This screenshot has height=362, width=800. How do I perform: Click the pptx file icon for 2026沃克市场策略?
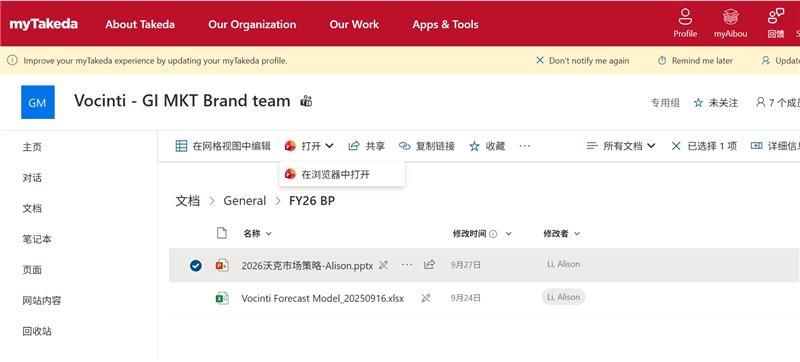pyautogui.click(x=222, y=265)
